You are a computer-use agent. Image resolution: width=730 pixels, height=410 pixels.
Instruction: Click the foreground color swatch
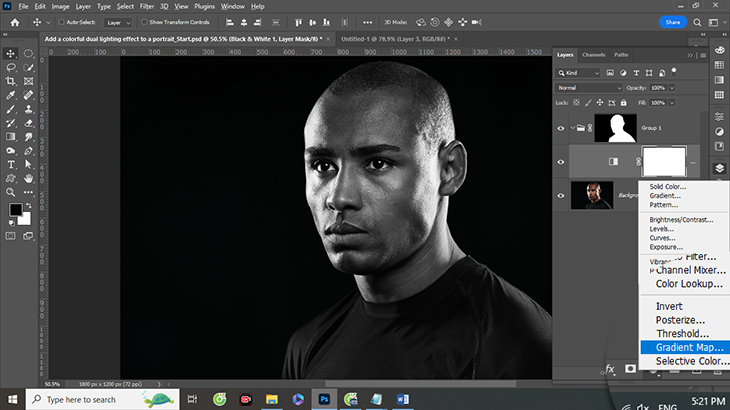tap(16, 210)
